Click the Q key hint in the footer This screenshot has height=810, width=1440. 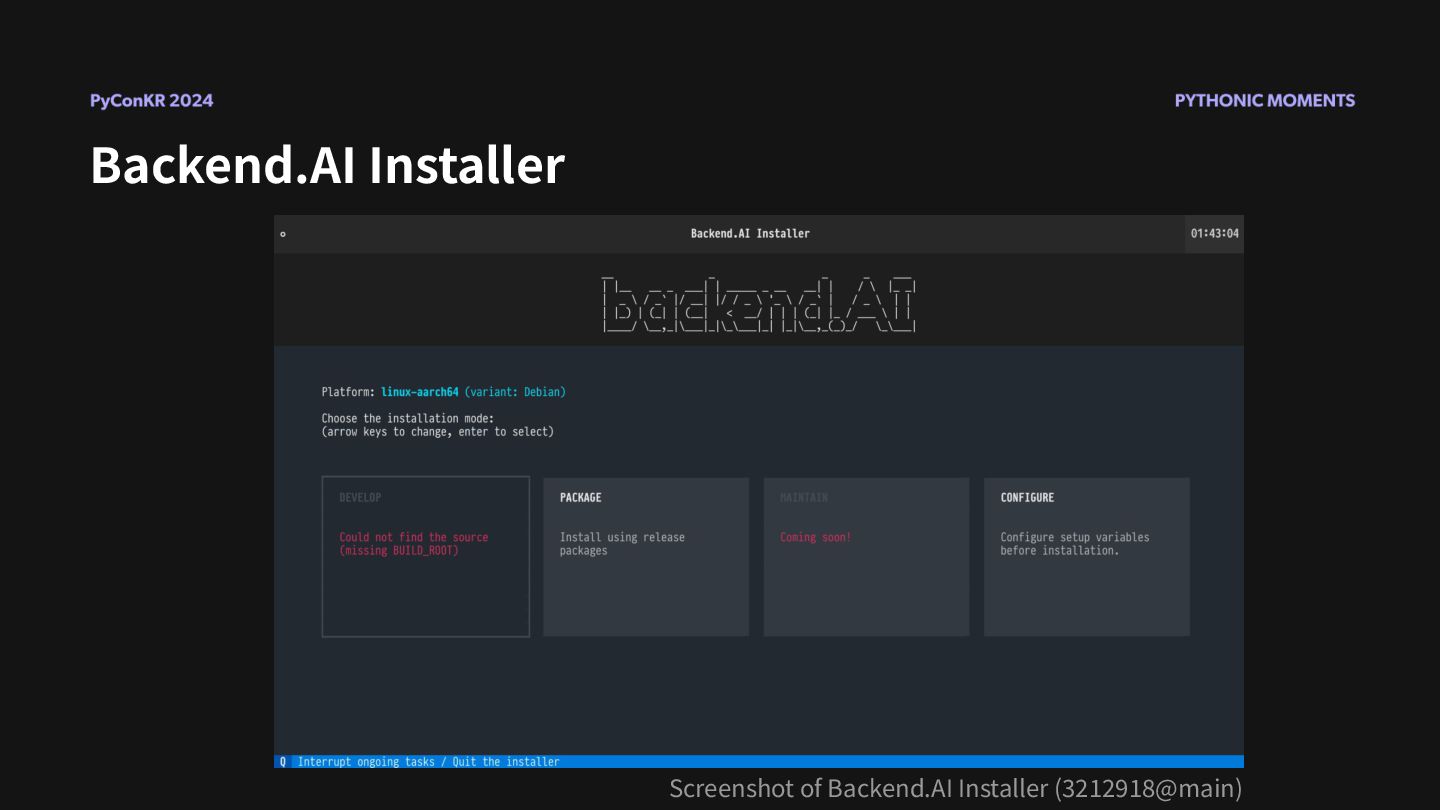283,762
